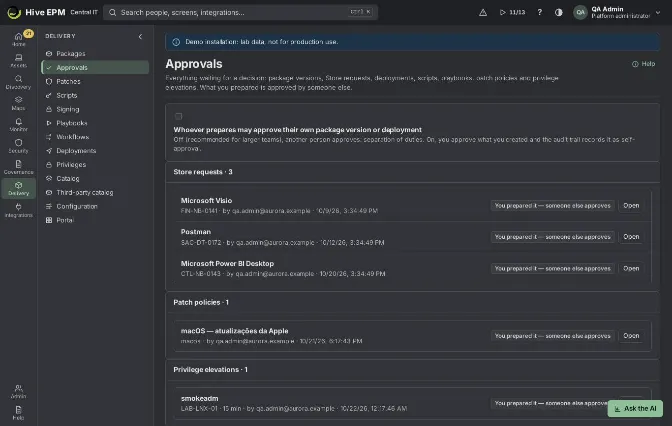Image resolution: width=672 pixels, height=426 pixels.
Task: Open the Home icon in left rail
Action: (18, 39)
